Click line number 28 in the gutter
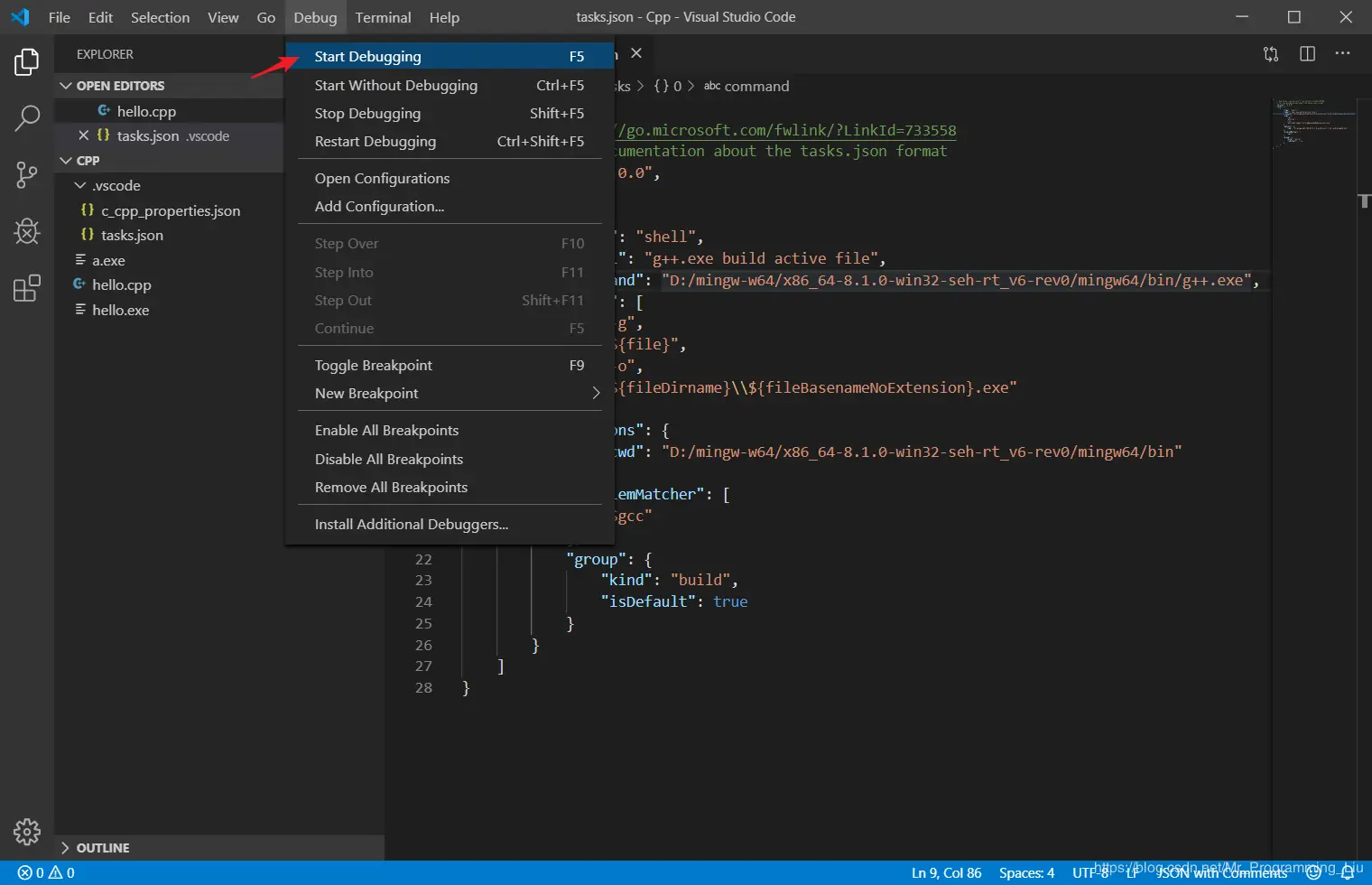The image size is (1372, 885). (x=423, y=687)
